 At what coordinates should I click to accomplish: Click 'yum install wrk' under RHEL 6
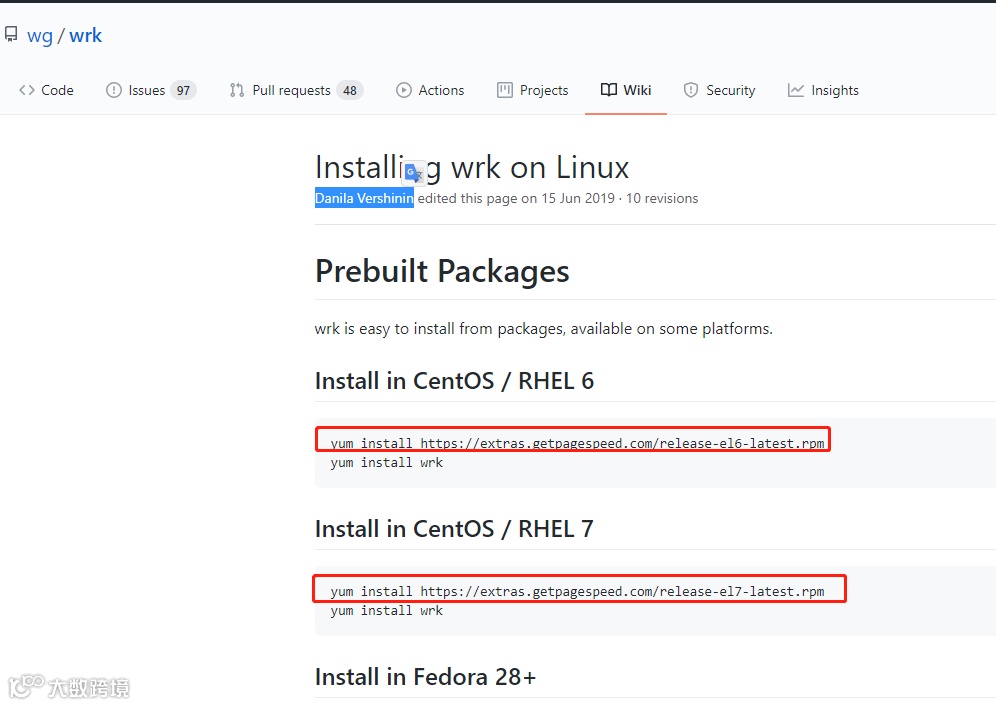point(386,463)
